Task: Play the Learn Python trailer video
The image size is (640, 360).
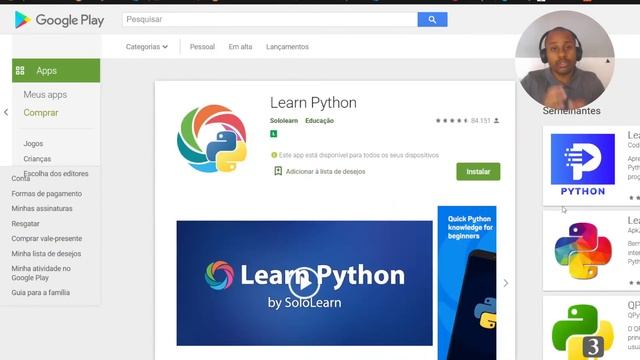Action: [304, 282]
